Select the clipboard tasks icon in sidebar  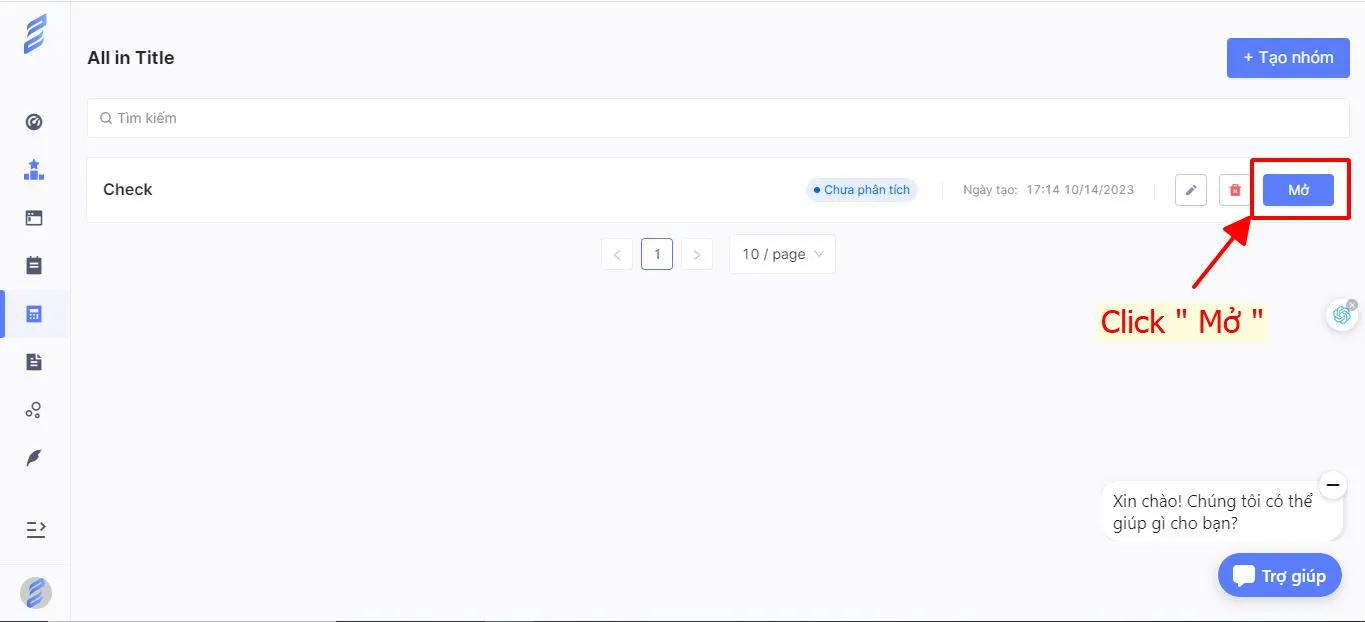(33, 265)
